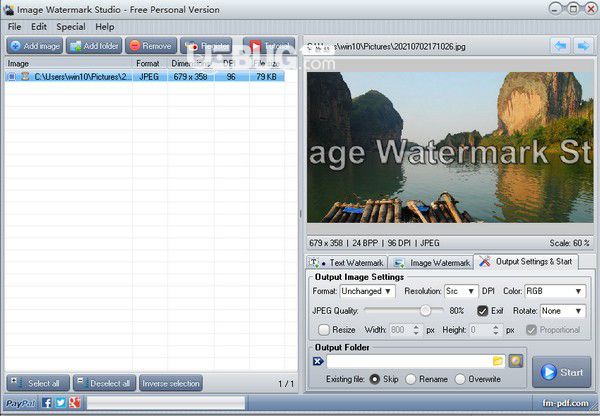Clear output folder with blue X icon
This screenshot has width=600, height=416.
(318, 361)
